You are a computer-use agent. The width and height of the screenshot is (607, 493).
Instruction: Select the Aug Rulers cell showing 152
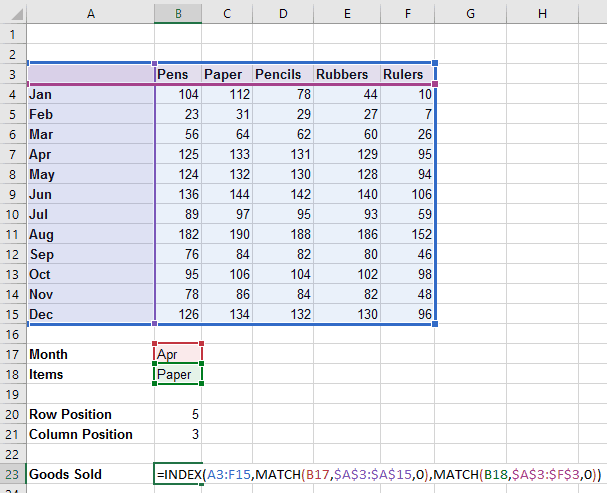click(x=408, y=234)
